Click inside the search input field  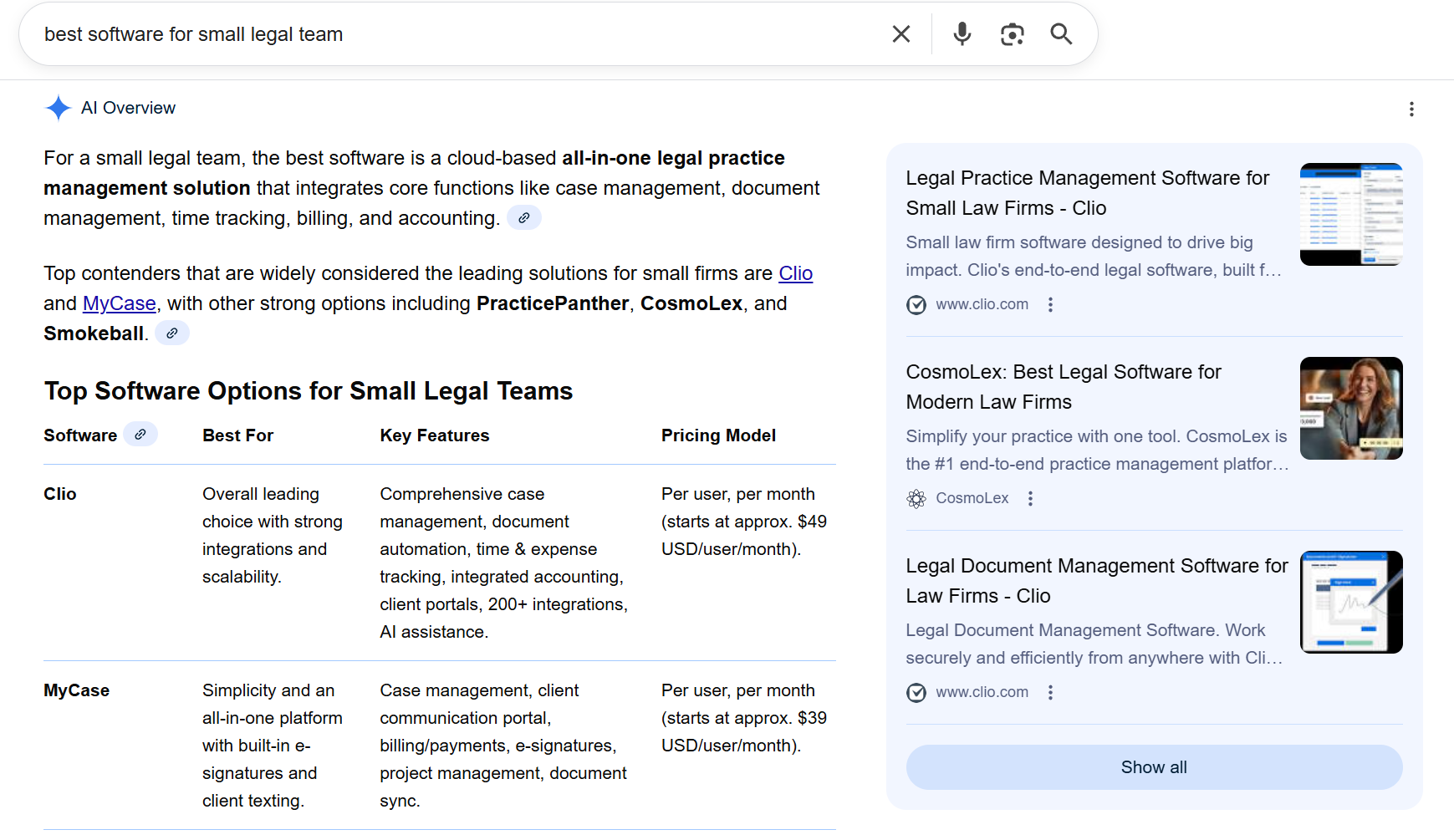(x=418, y=33)
